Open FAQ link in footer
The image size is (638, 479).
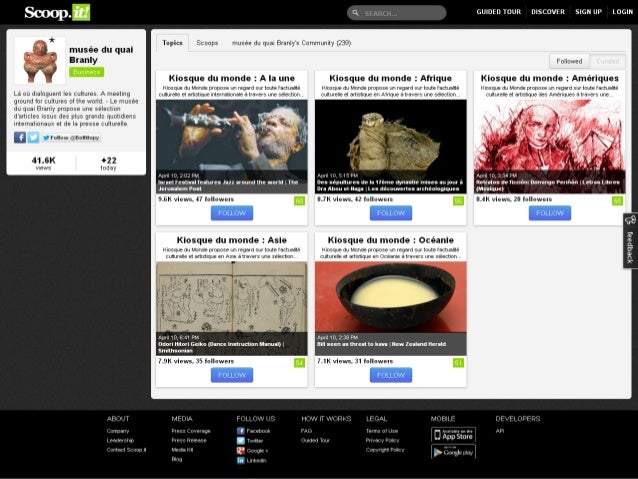pyautogui.click(x=306, y=431)
